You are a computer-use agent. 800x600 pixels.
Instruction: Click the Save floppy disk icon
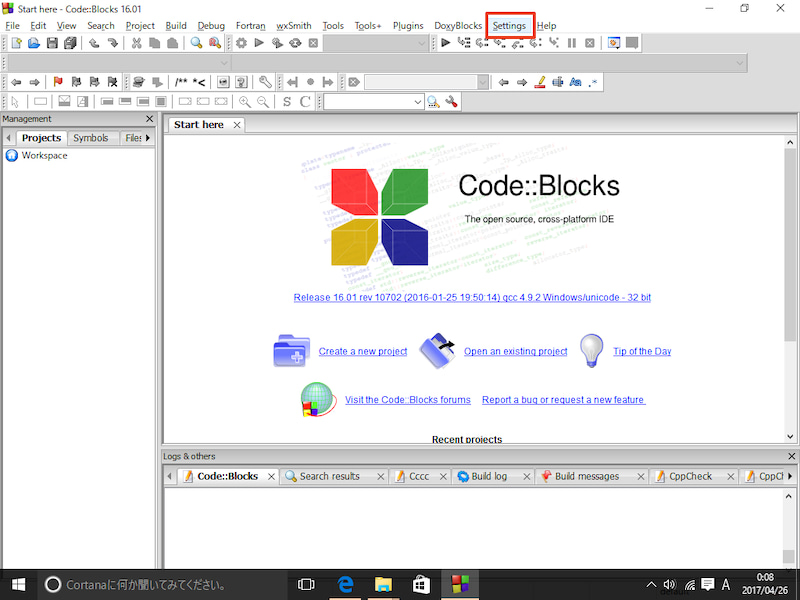pyautogui.click(x=52, y=43)
